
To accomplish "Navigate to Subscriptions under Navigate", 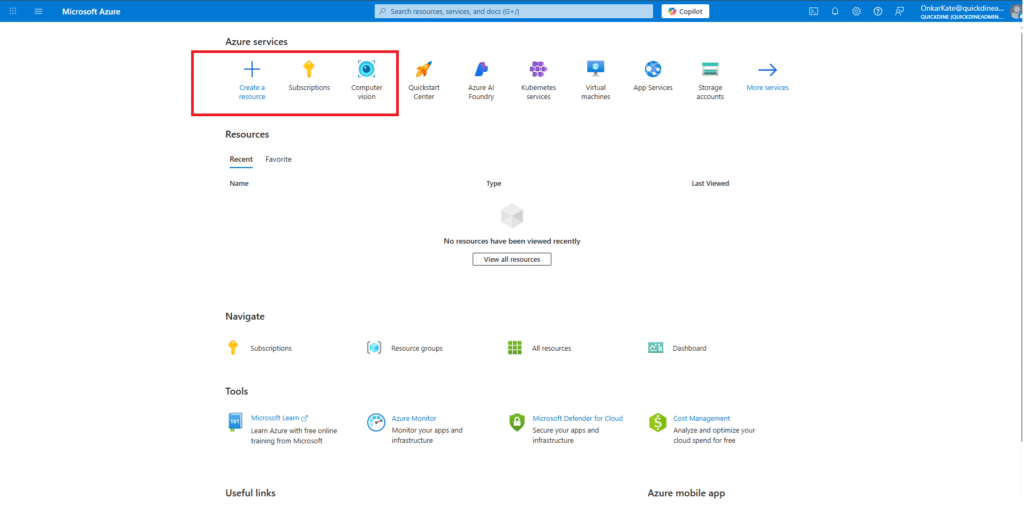I will tap(271, 348).
